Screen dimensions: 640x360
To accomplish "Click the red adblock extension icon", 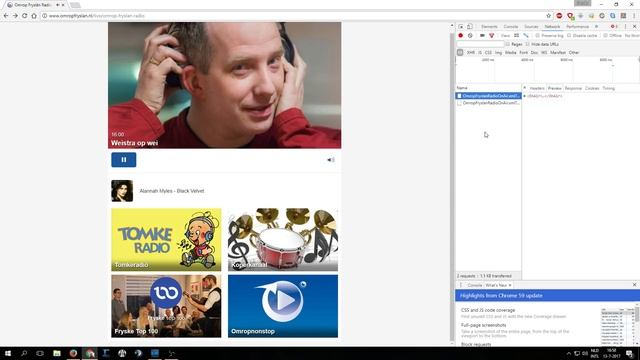I will coord(559,16).
